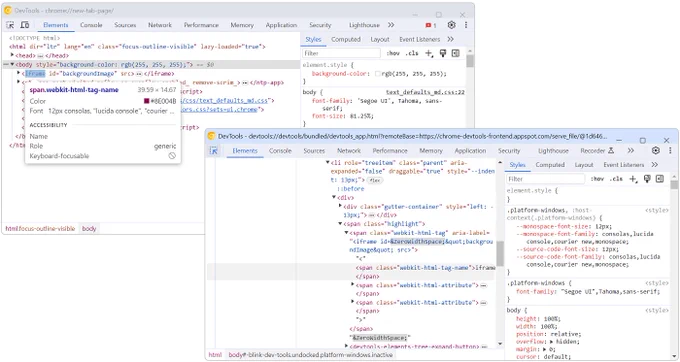Expand the overflow shorthand property triangle

[553, 342]
